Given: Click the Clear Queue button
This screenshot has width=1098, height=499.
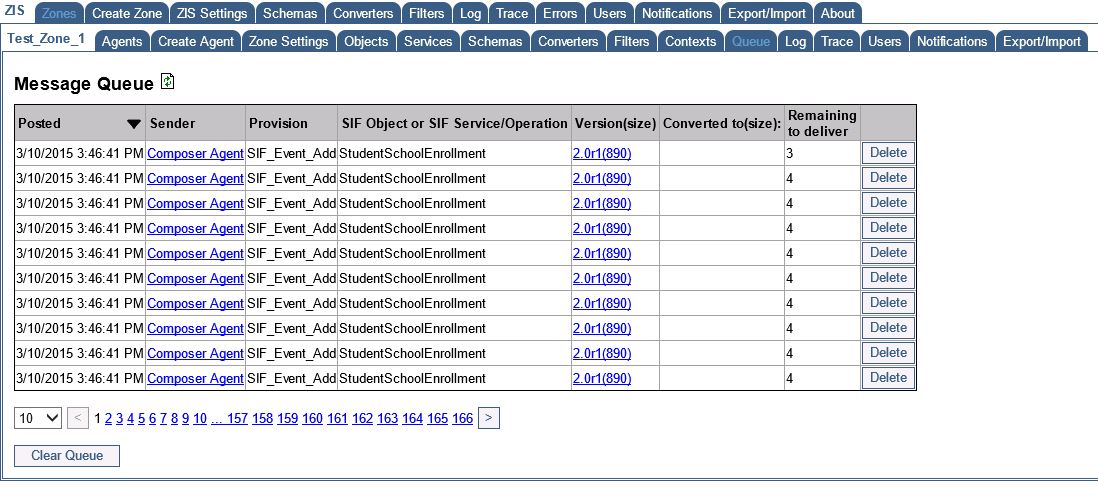Looking at the screenshot, I should (67, 456).
